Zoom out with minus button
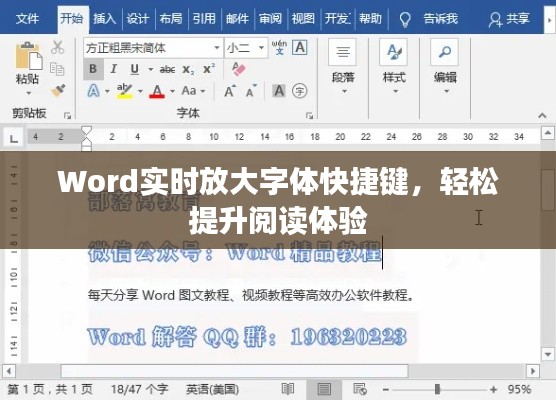 coord(386,390)
